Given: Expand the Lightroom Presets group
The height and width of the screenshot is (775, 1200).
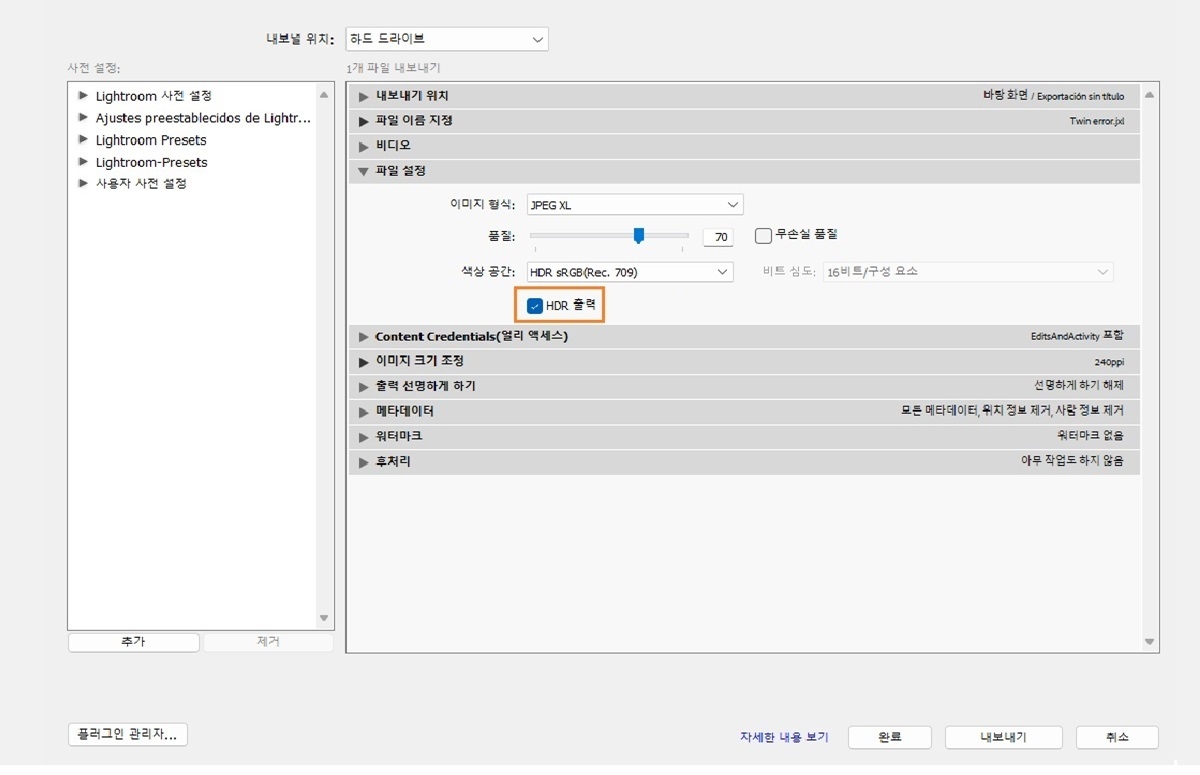Looking at the screenshot, I should pyautogui.click(x=83, y=140).
